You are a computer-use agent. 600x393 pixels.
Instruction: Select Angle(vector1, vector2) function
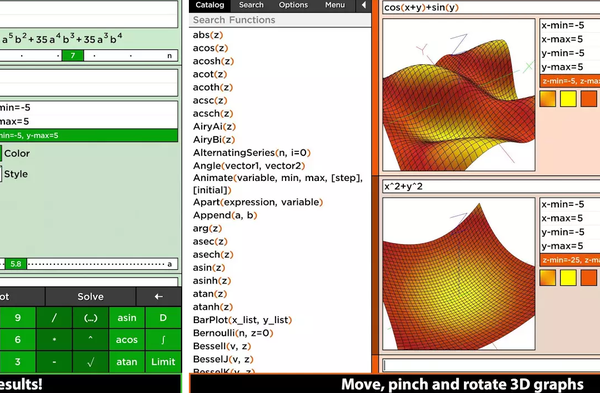pyautogui.click(x=249, y=165)
